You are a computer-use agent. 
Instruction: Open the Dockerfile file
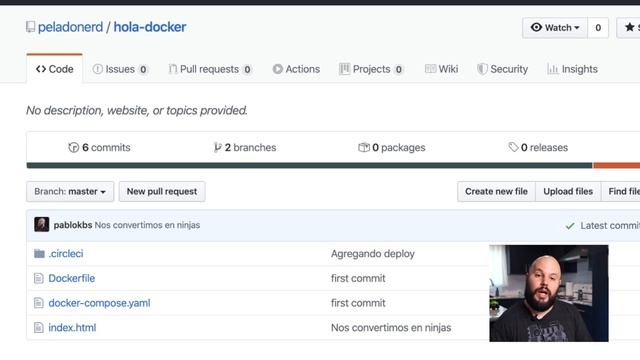[72, 278]
